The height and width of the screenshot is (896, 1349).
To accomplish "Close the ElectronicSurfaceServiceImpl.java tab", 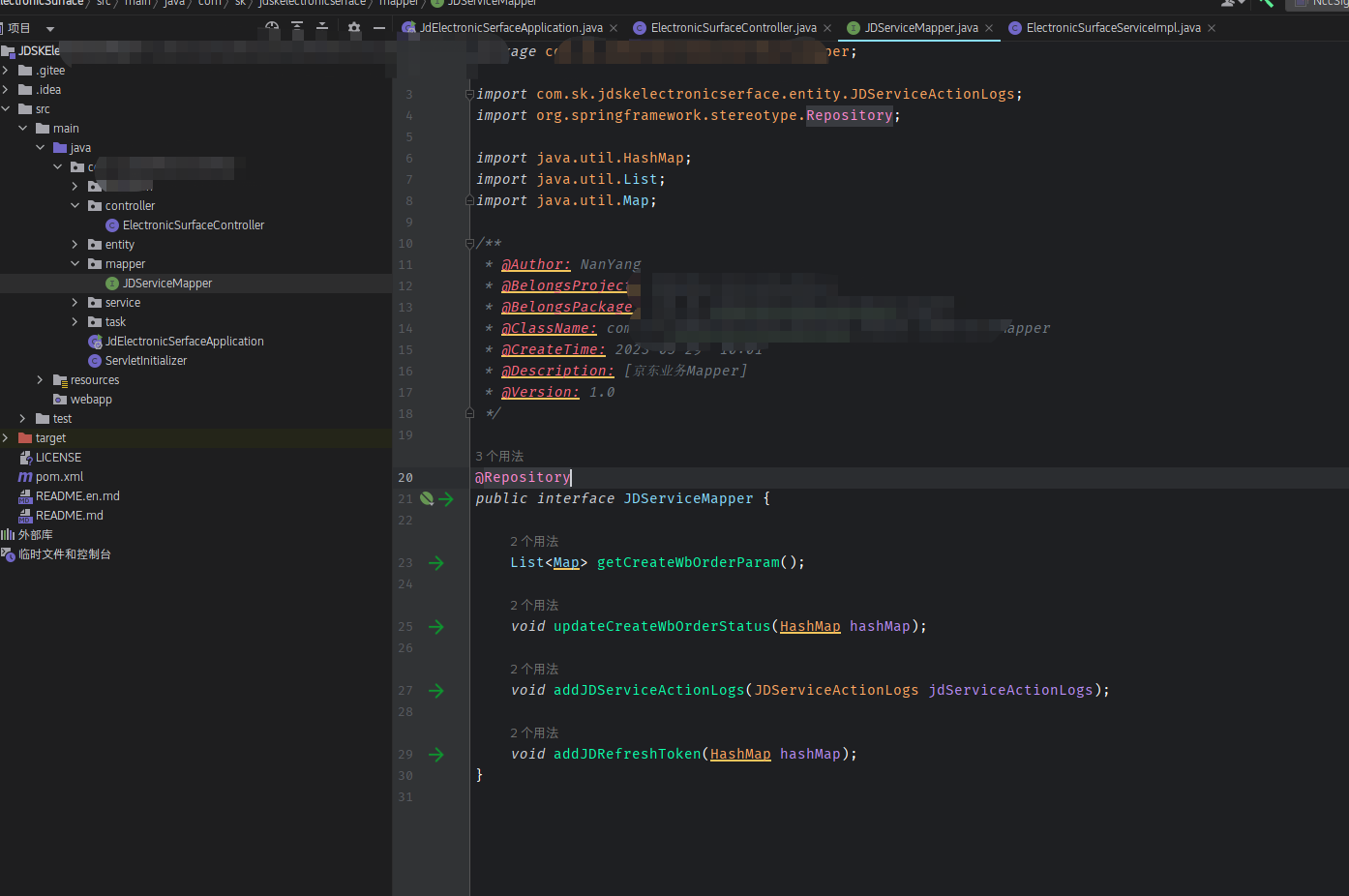I will 1212,28.
